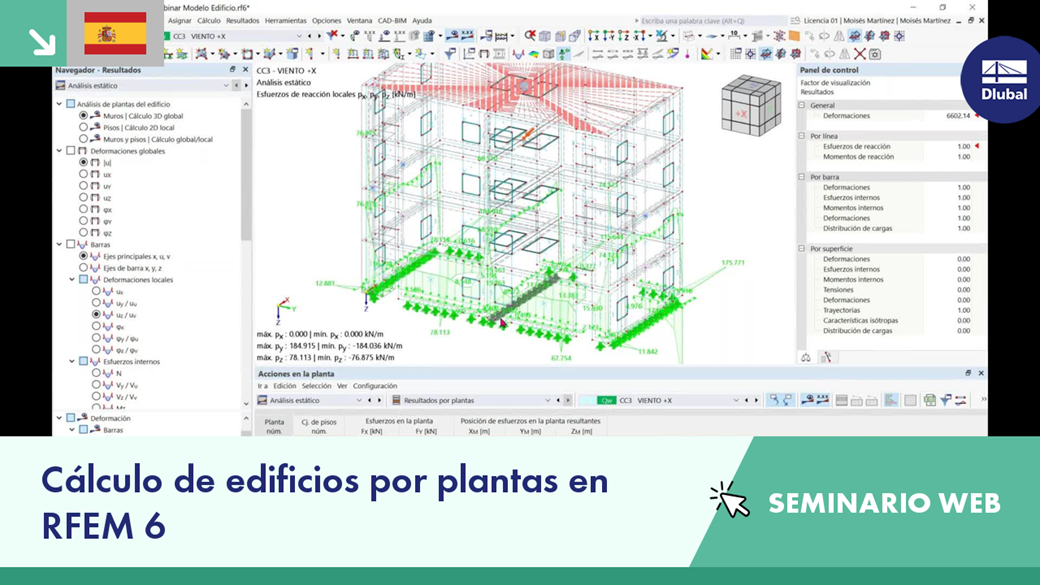Select the uz global deformation radio button

84,198
